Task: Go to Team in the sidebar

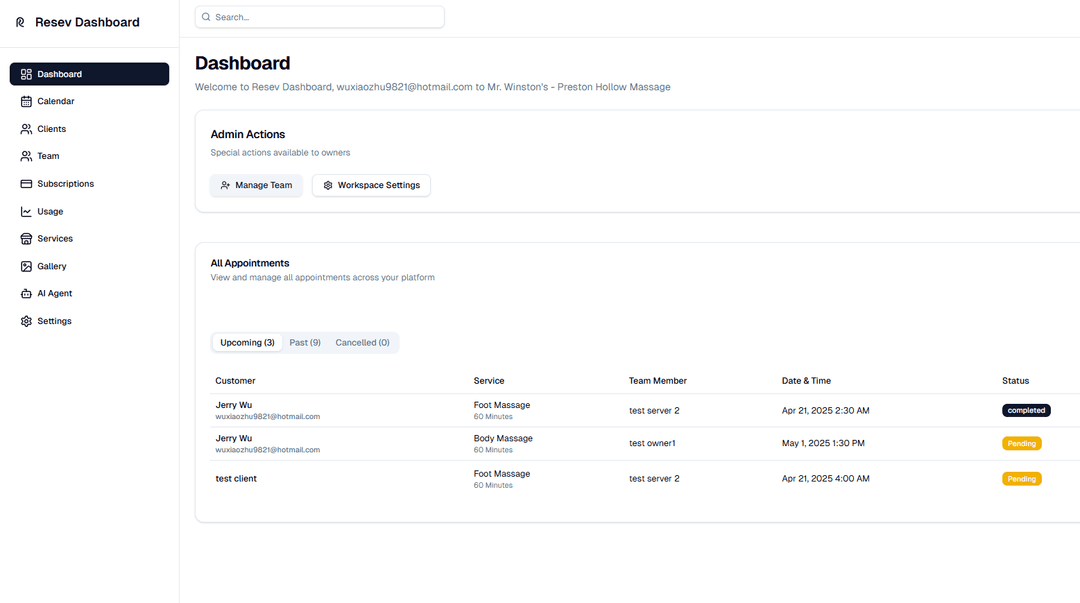Action: point(48,156)
